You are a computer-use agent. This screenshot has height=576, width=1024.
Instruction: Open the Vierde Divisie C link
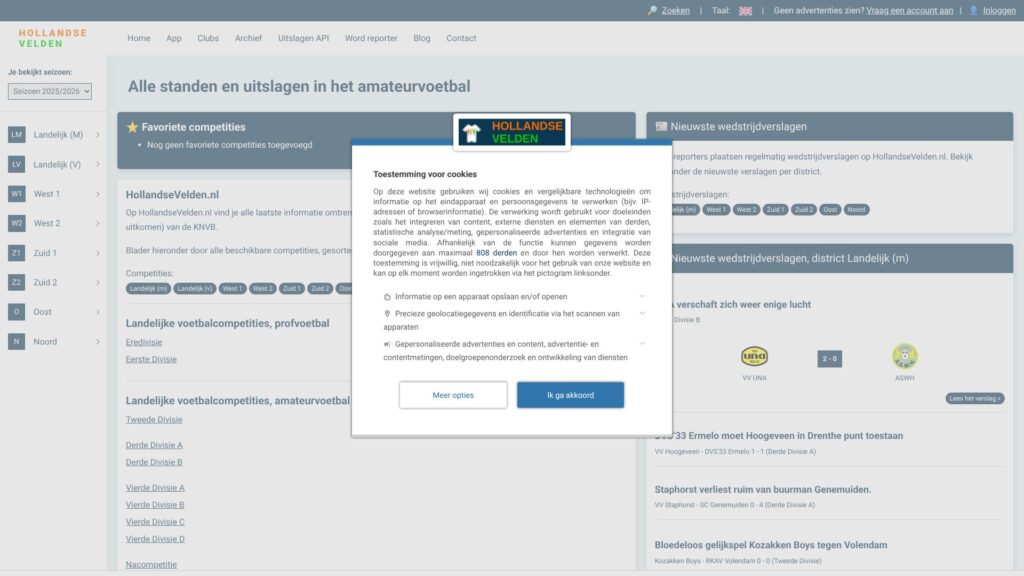(x=155, y=522)
